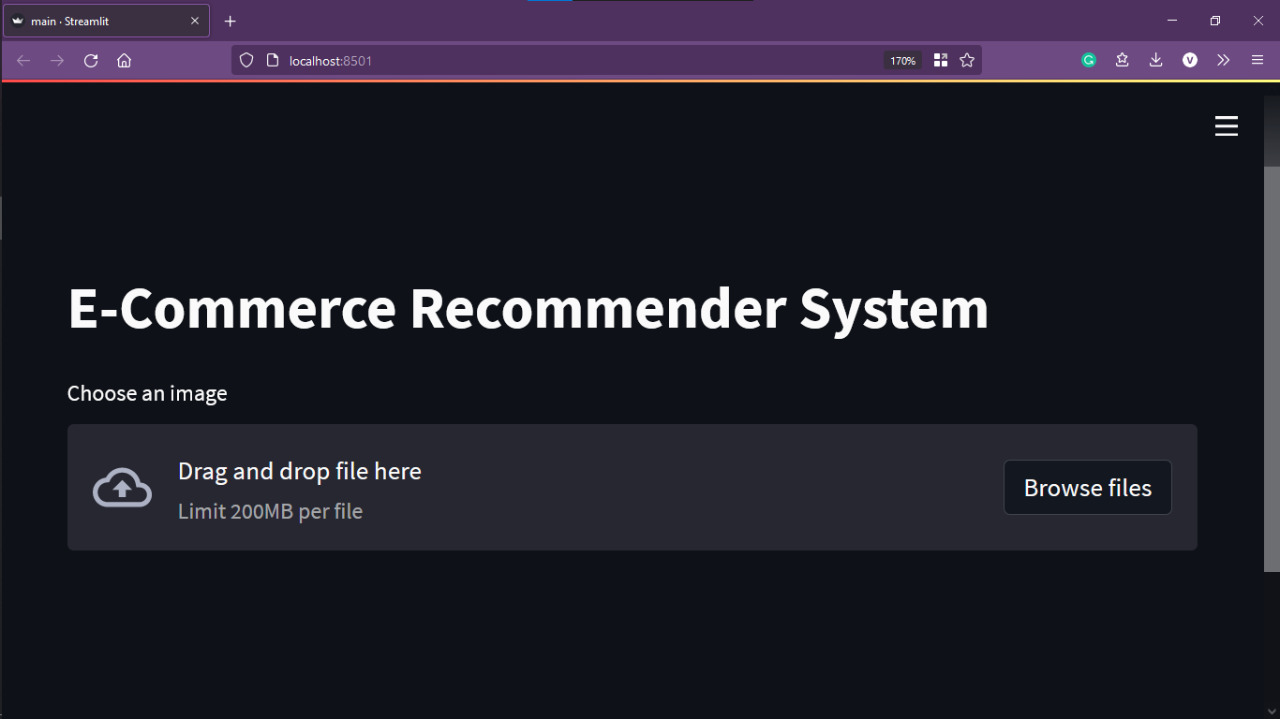Click the tracking protection shield icon
Screen dimensions: 1280x719
coord(246,60)
